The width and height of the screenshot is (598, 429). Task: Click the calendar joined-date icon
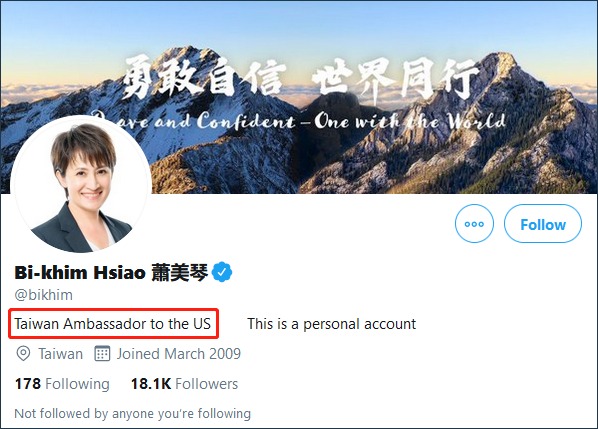coord(102,354)
